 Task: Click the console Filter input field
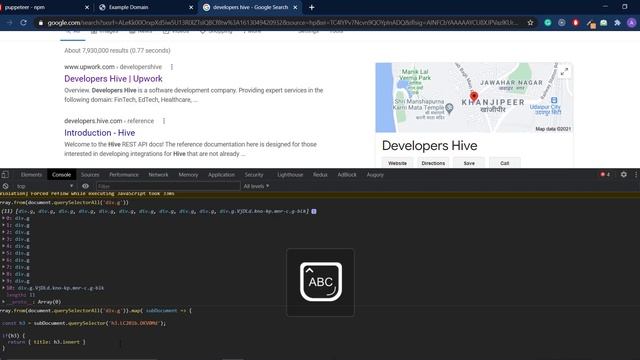[x=167, y=186]
